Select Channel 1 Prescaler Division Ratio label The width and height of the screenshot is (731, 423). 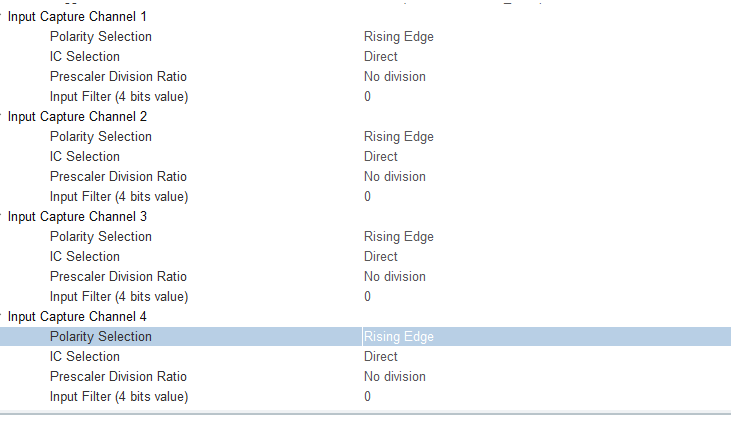tap(118, 77)
